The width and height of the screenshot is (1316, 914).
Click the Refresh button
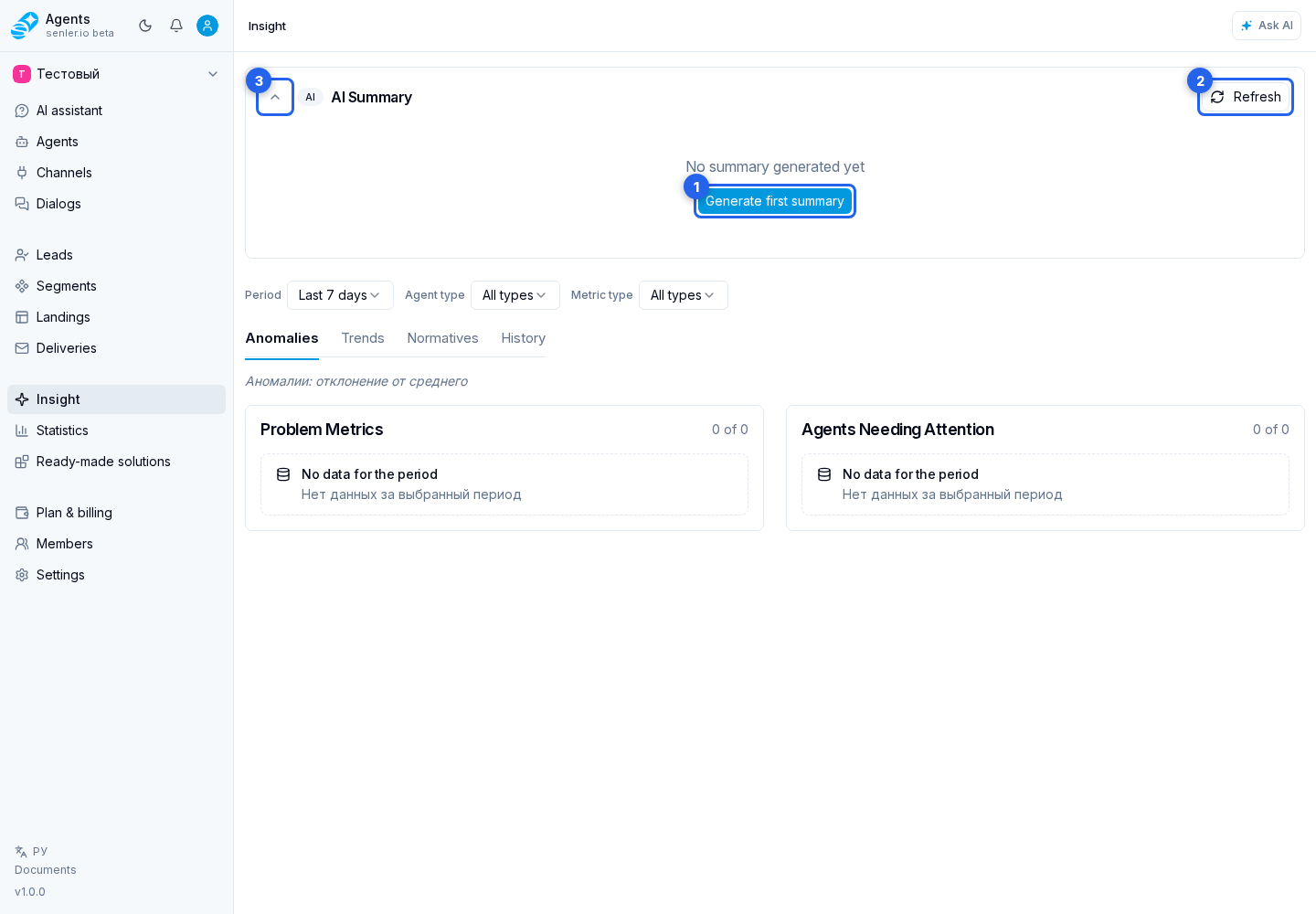[x=1246, y=97]
